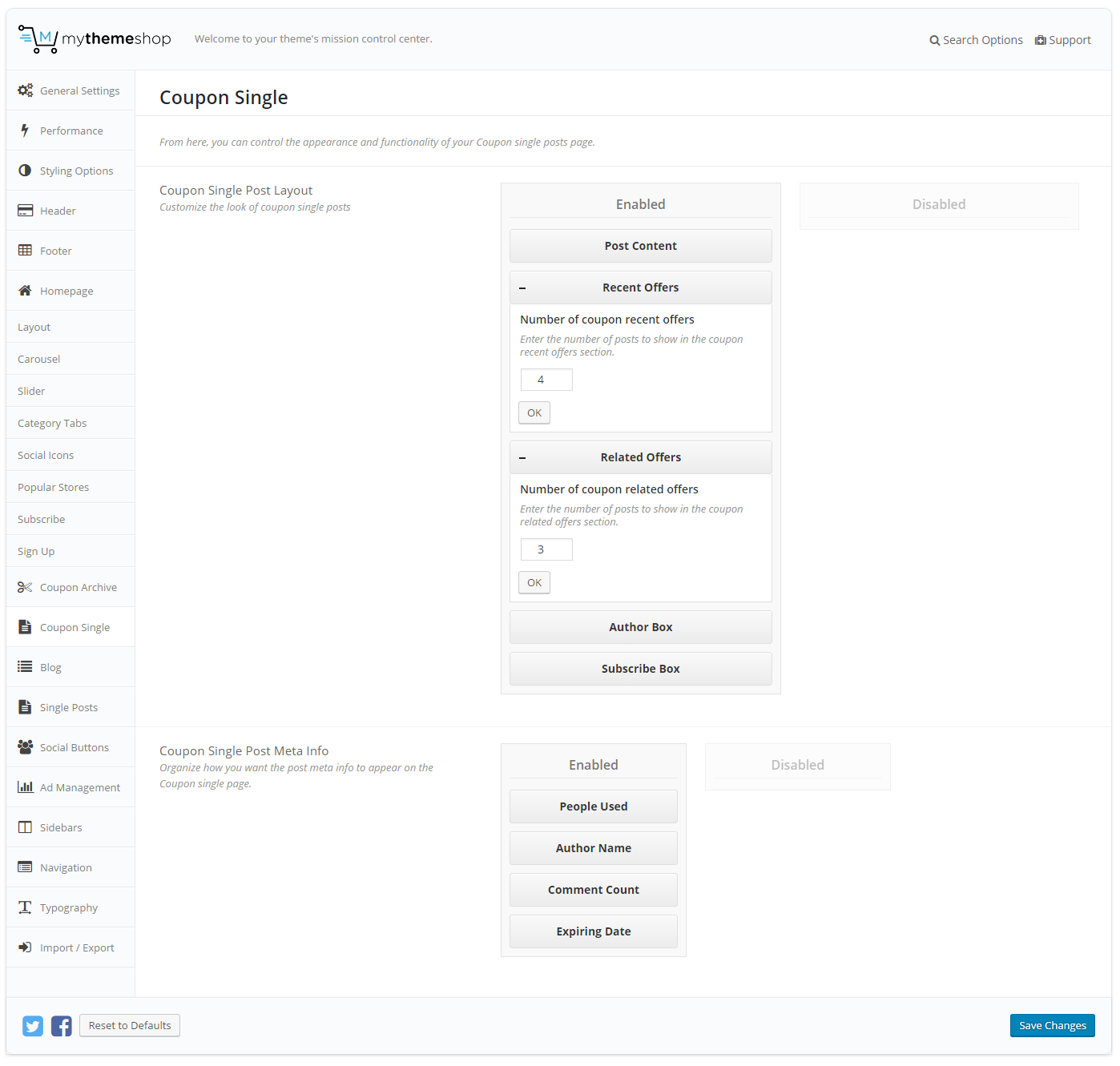Select the People Used meta item

click(593, 807)
